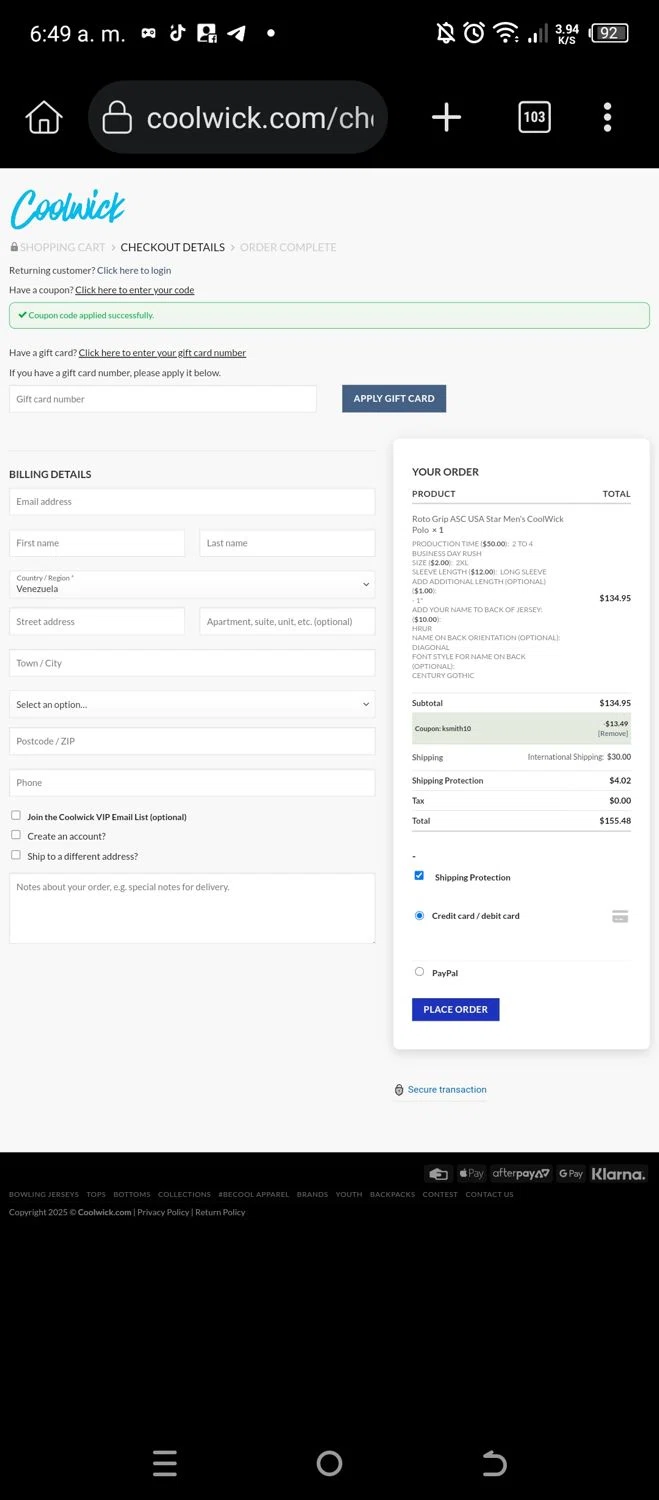659x1500 pixels.
Task: Tap the Wi-Fi status icon
Action: [506, 33]
